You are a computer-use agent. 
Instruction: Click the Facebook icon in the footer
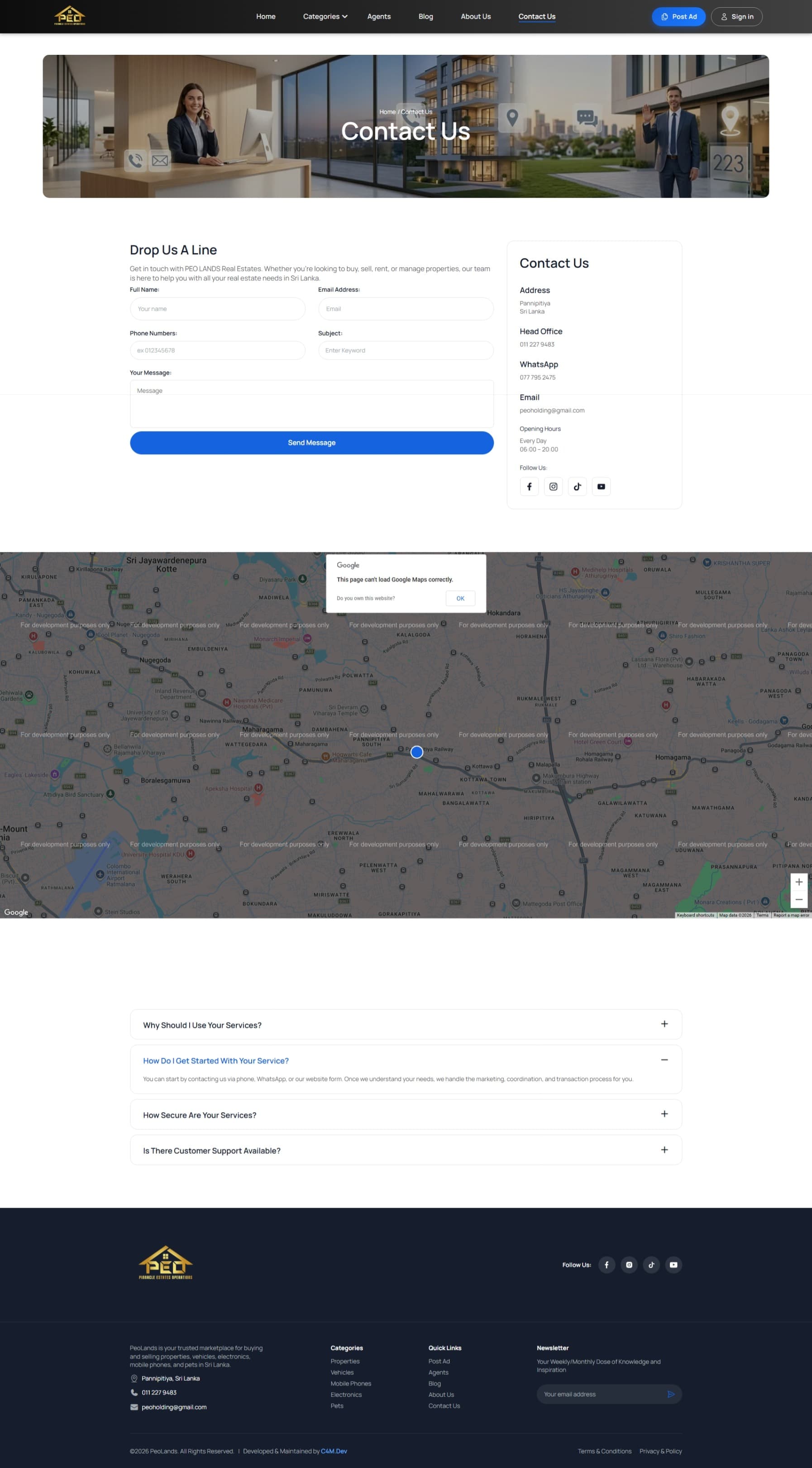tap(607, 1265)
